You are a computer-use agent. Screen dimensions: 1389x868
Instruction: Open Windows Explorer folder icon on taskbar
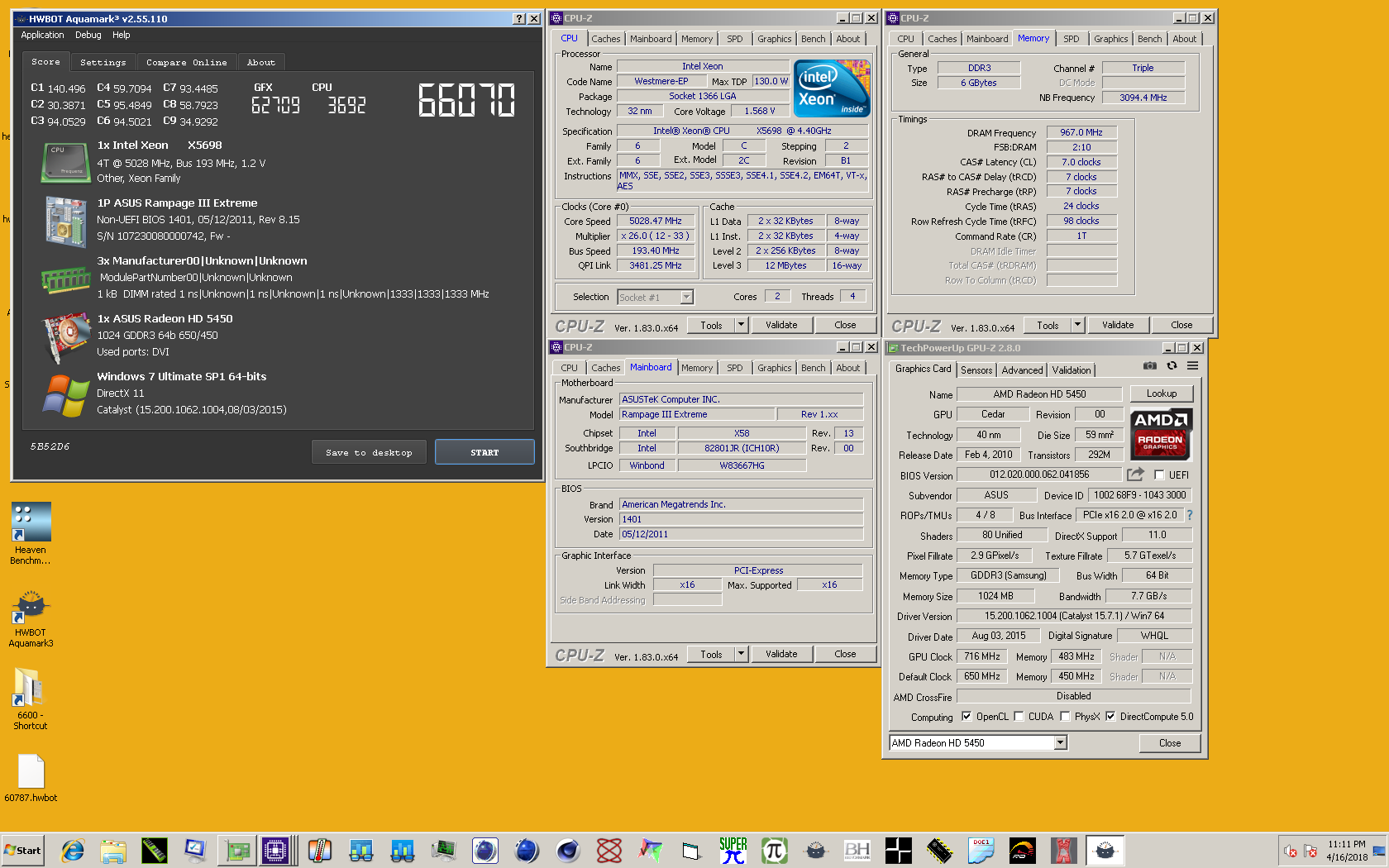click(x=113, y=850)
